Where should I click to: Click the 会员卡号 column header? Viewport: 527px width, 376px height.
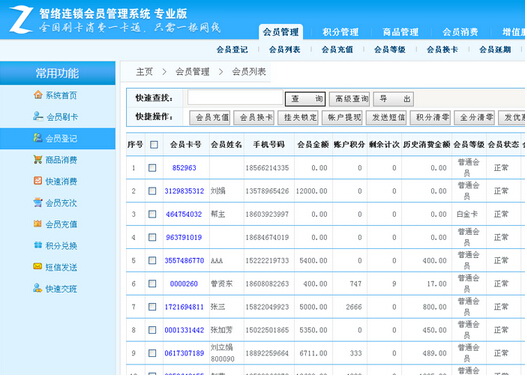[x=186, y=145]
